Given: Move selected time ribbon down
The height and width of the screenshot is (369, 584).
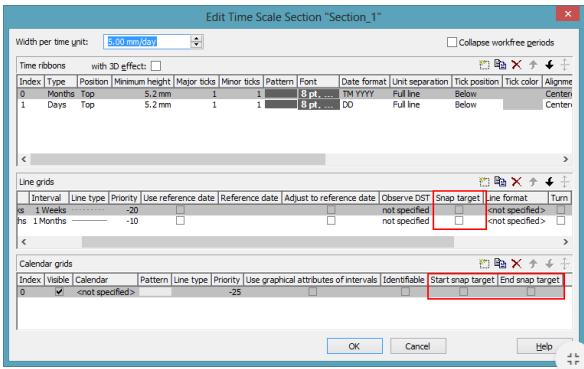Looking at the screenshot, I should coord(549,65).
